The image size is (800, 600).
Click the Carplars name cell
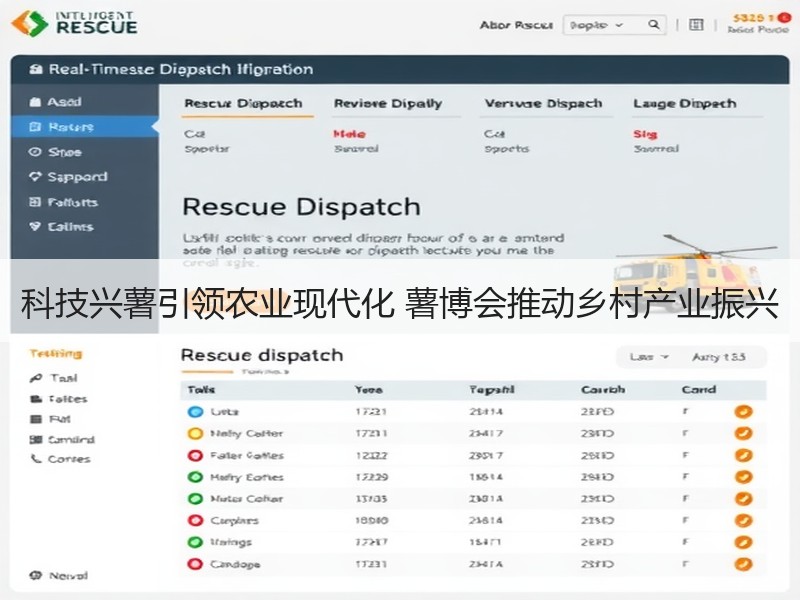234,521
